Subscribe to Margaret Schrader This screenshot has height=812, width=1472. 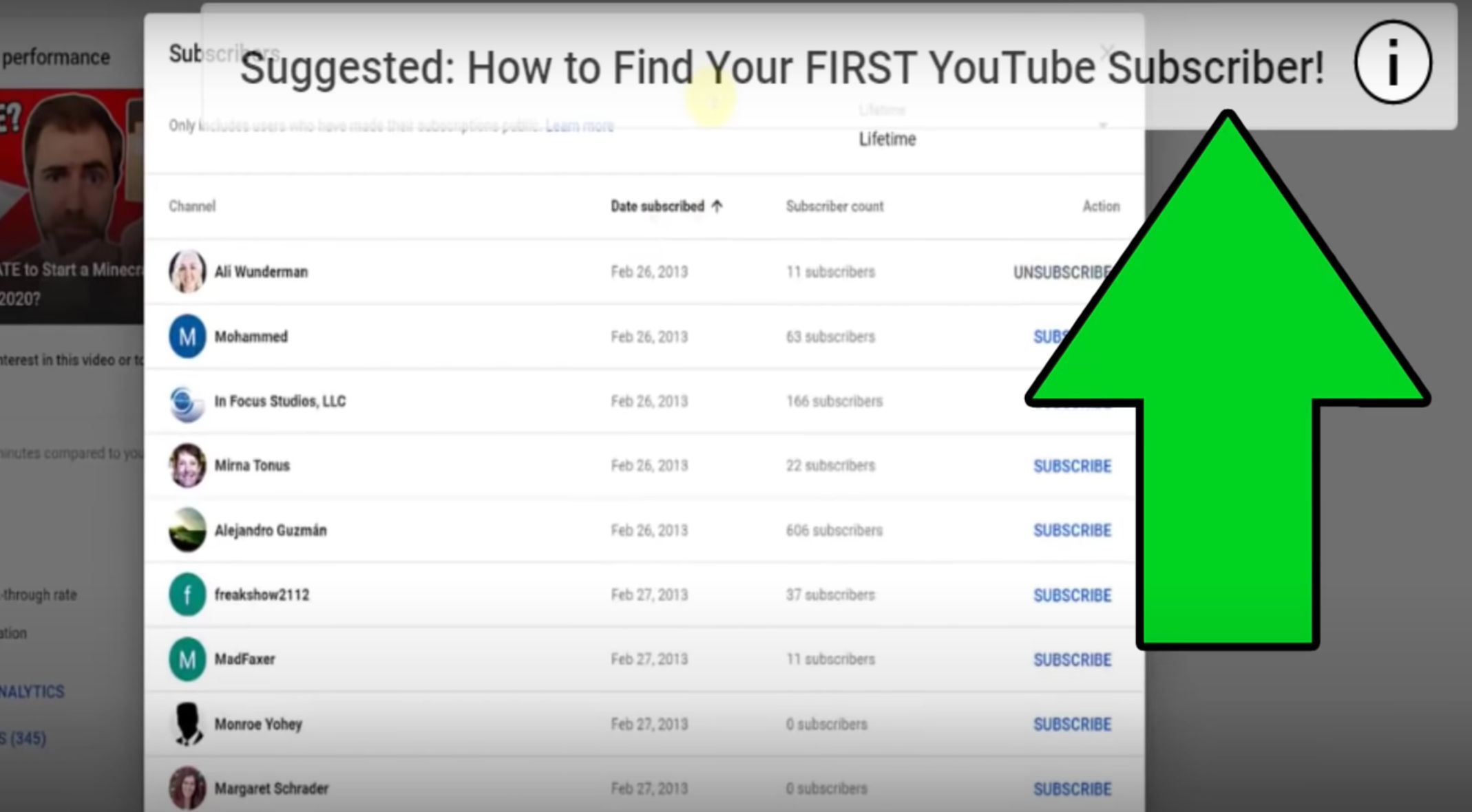(x=1072, y=789)
